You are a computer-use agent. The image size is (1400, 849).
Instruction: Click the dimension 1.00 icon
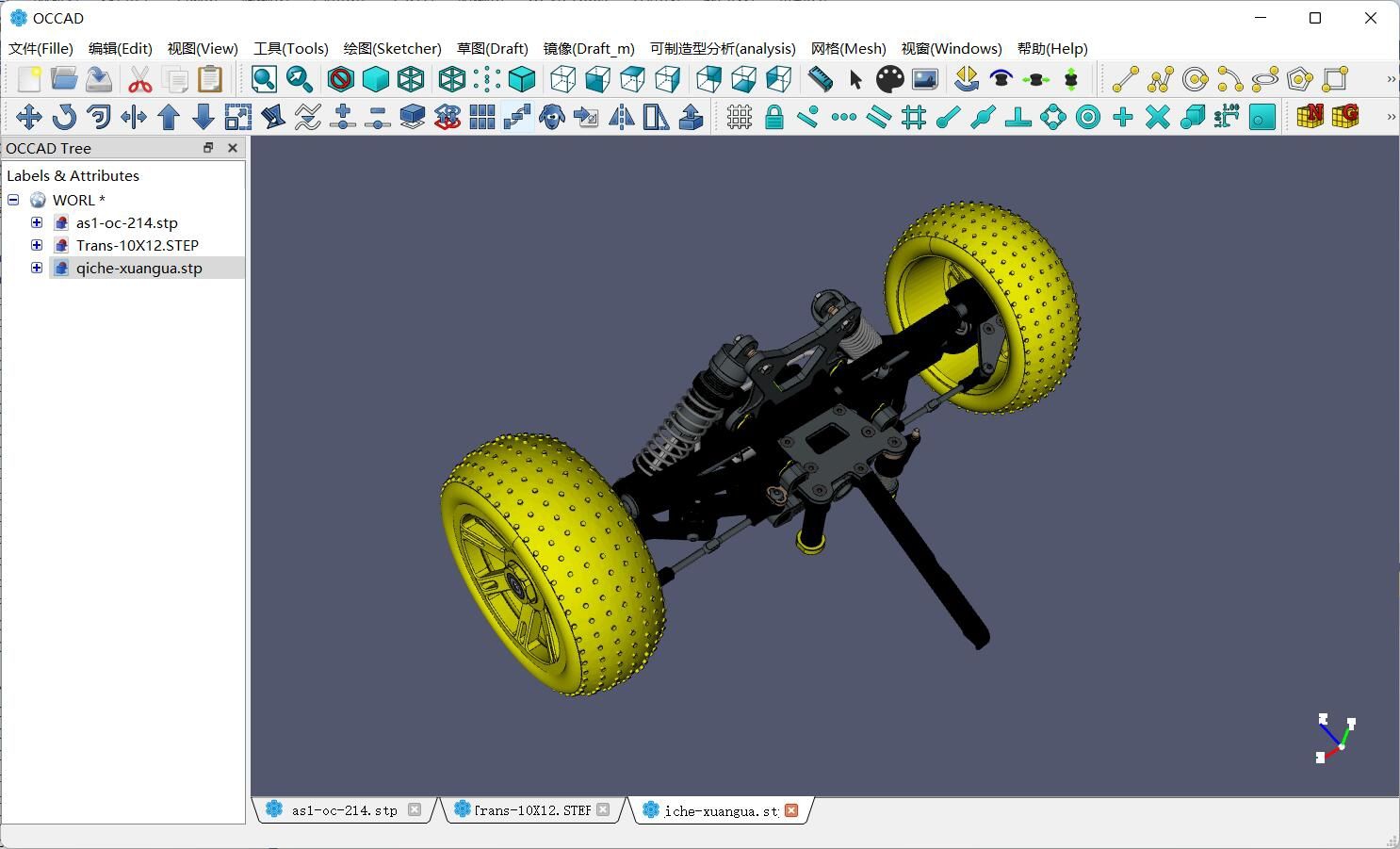coord(1227,117)
